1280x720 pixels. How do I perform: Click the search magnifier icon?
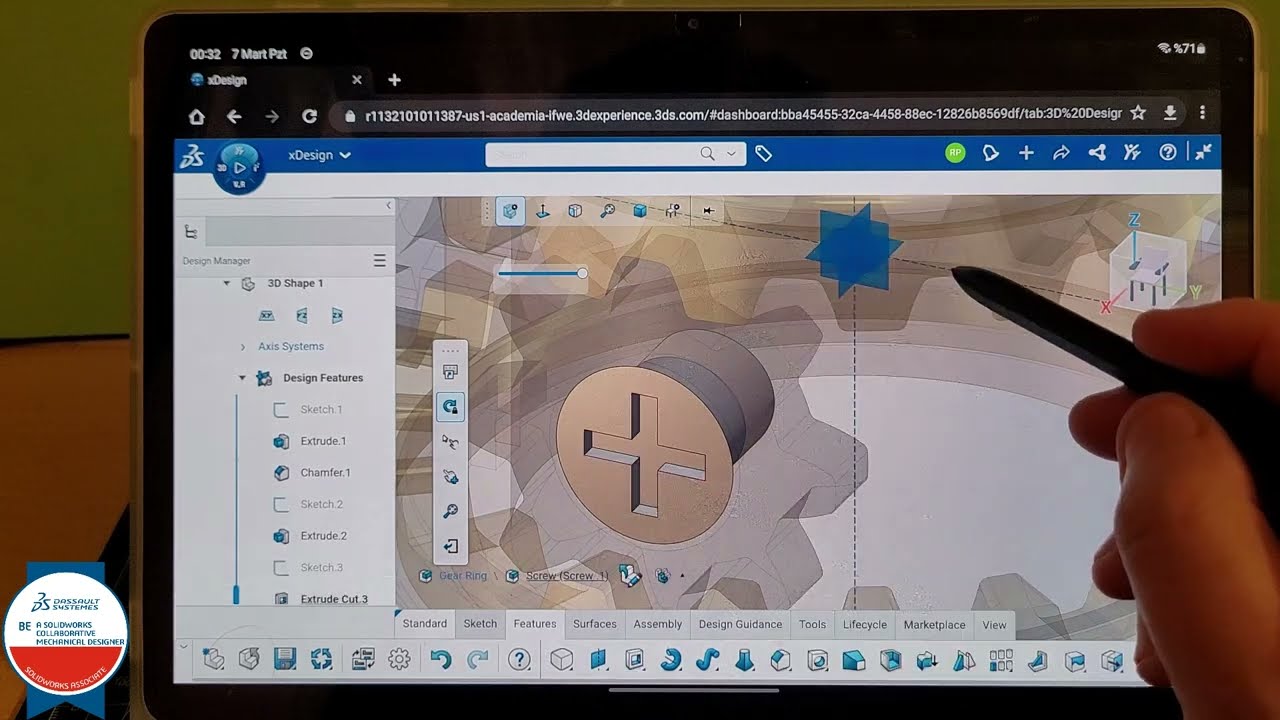(707, 154)
